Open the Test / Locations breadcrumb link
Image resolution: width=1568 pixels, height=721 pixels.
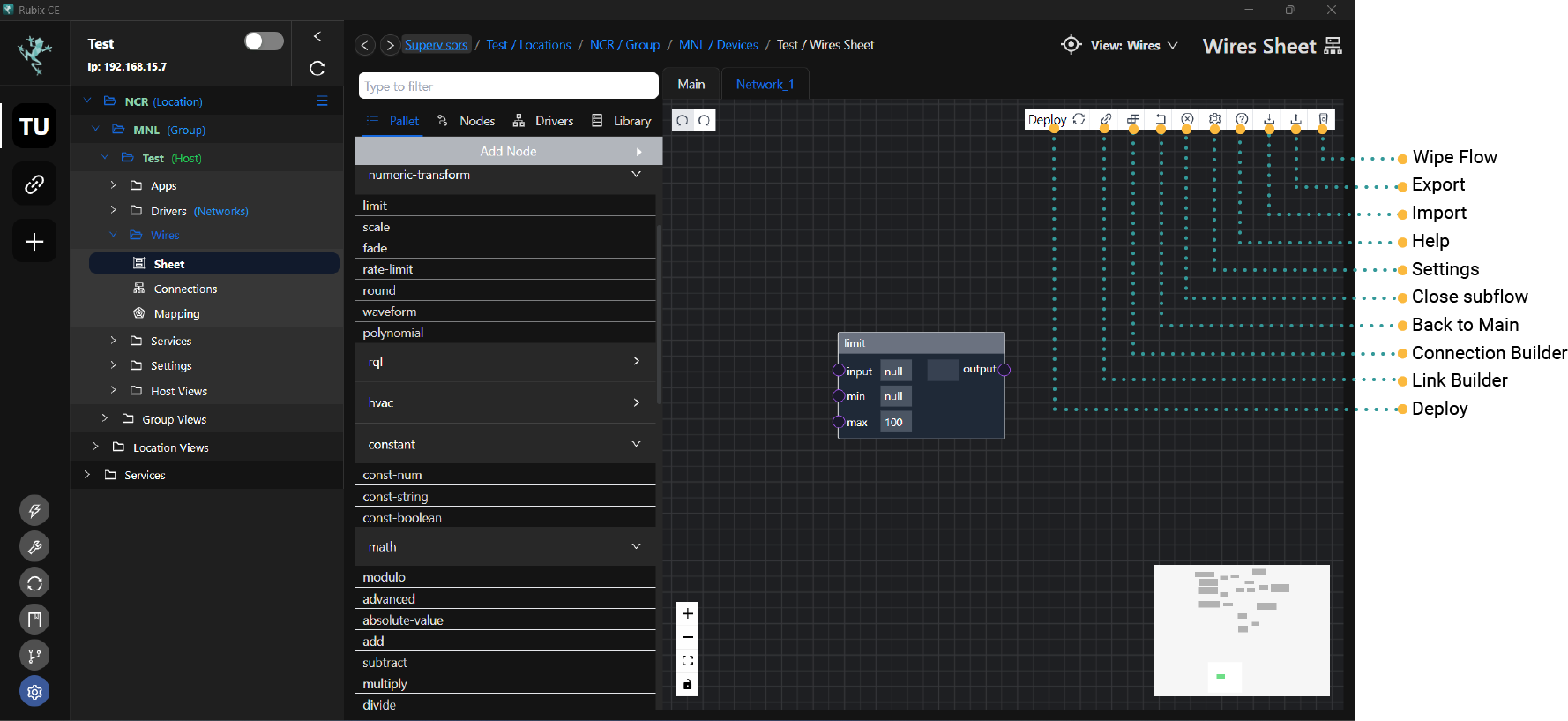click(528, 45)
